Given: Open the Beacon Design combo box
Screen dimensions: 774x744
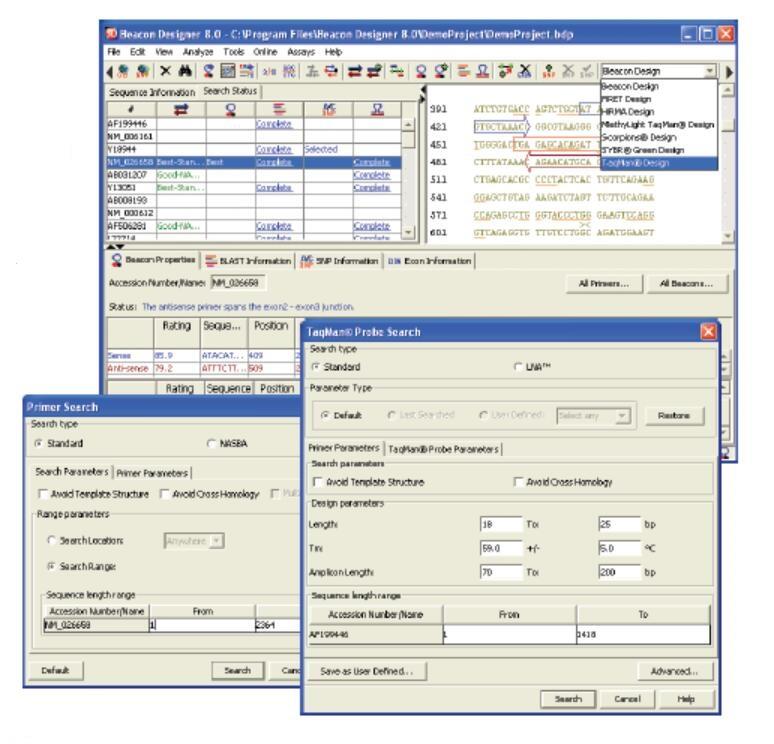Looking at the screenshot, I should pyautogui.click(x=658, y=71).
